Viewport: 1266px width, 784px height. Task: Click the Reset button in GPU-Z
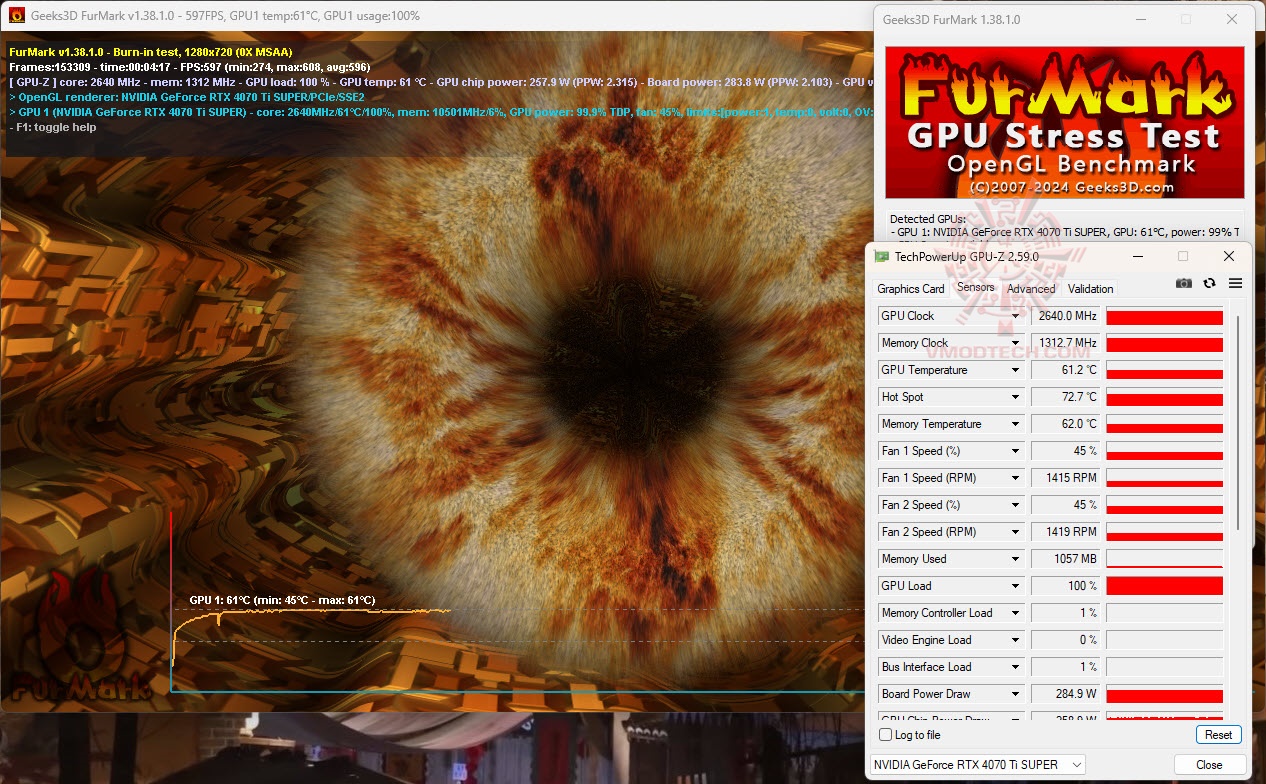click(1218, 735)
